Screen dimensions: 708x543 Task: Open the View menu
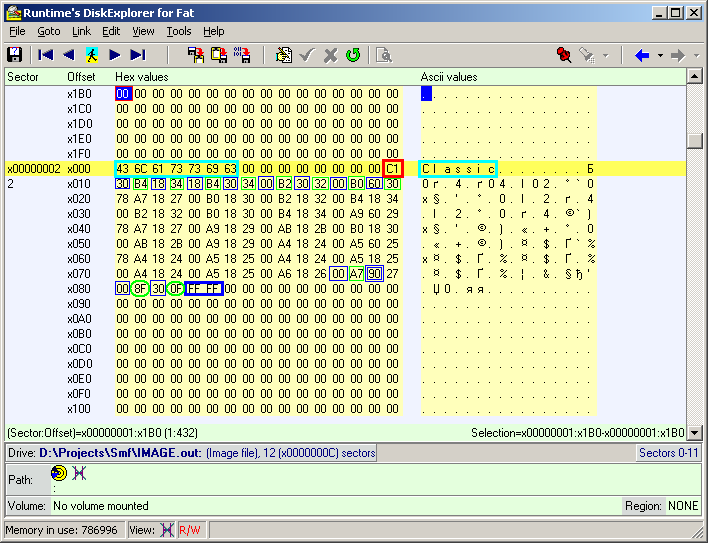(x=143, y=31)
